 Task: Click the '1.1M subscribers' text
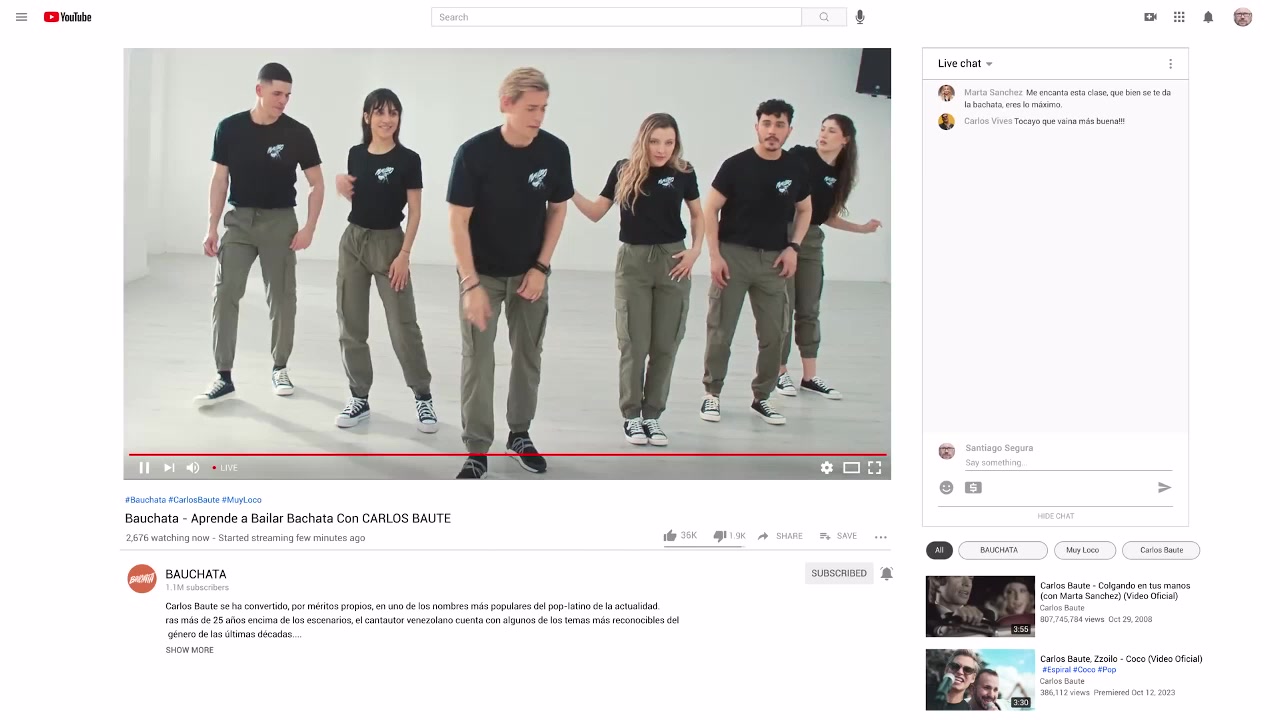[197, 588]
